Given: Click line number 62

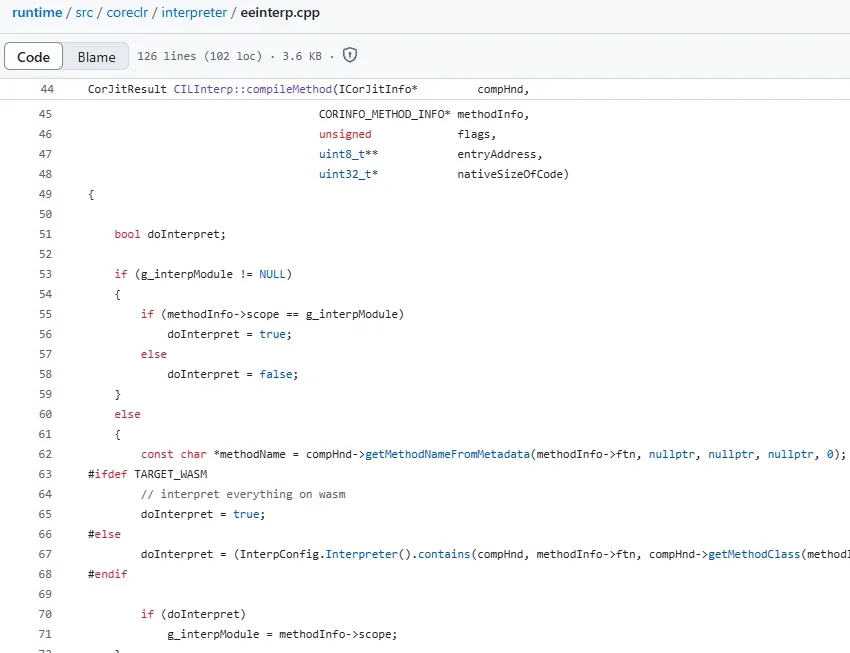Looking at the screenshot, I should point(46,454).
